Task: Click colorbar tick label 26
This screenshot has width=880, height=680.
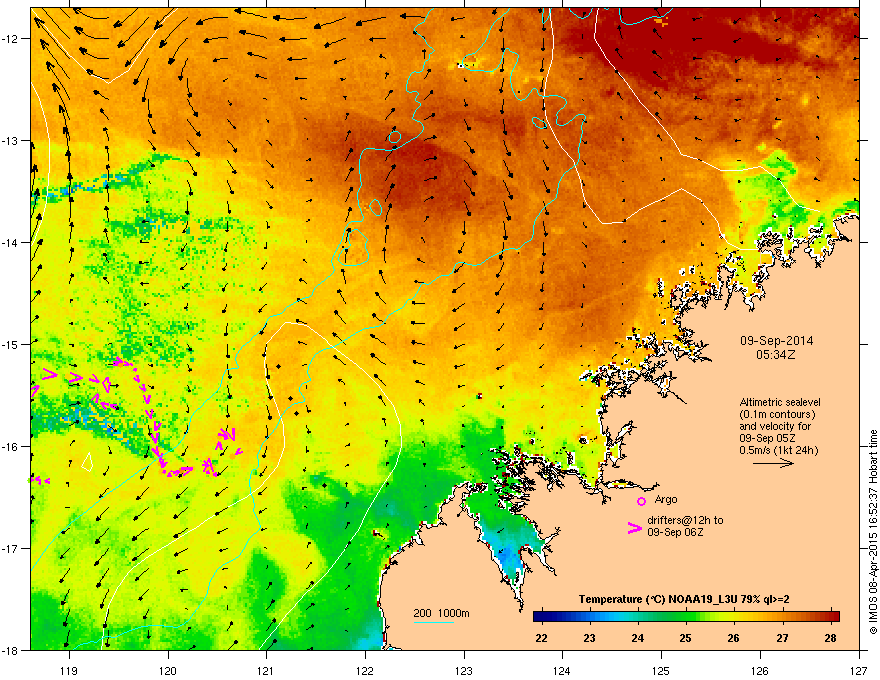Action: [734, 638]
